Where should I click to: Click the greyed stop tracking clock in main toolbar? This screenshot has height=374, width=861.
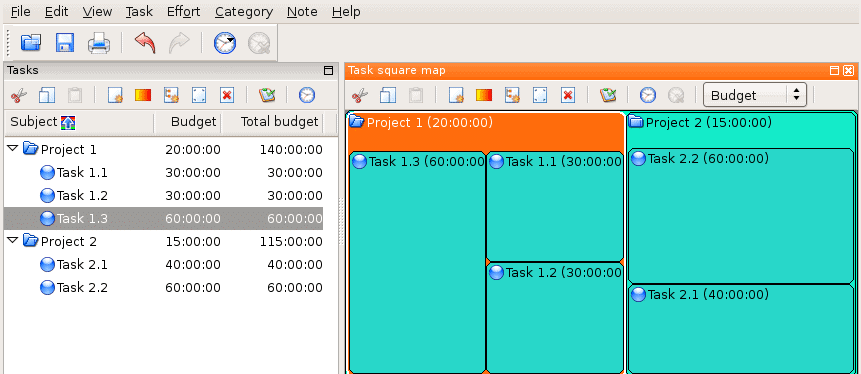pyautogui.click(x=259, y=42)
